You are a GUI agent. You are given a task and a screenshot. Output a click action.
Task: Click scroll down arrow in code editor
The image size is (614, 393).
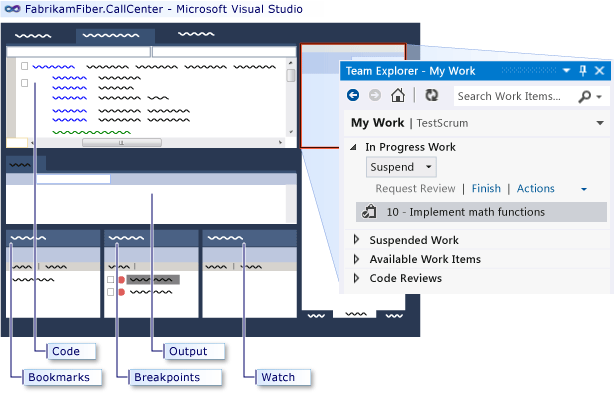tap(291, 132)
